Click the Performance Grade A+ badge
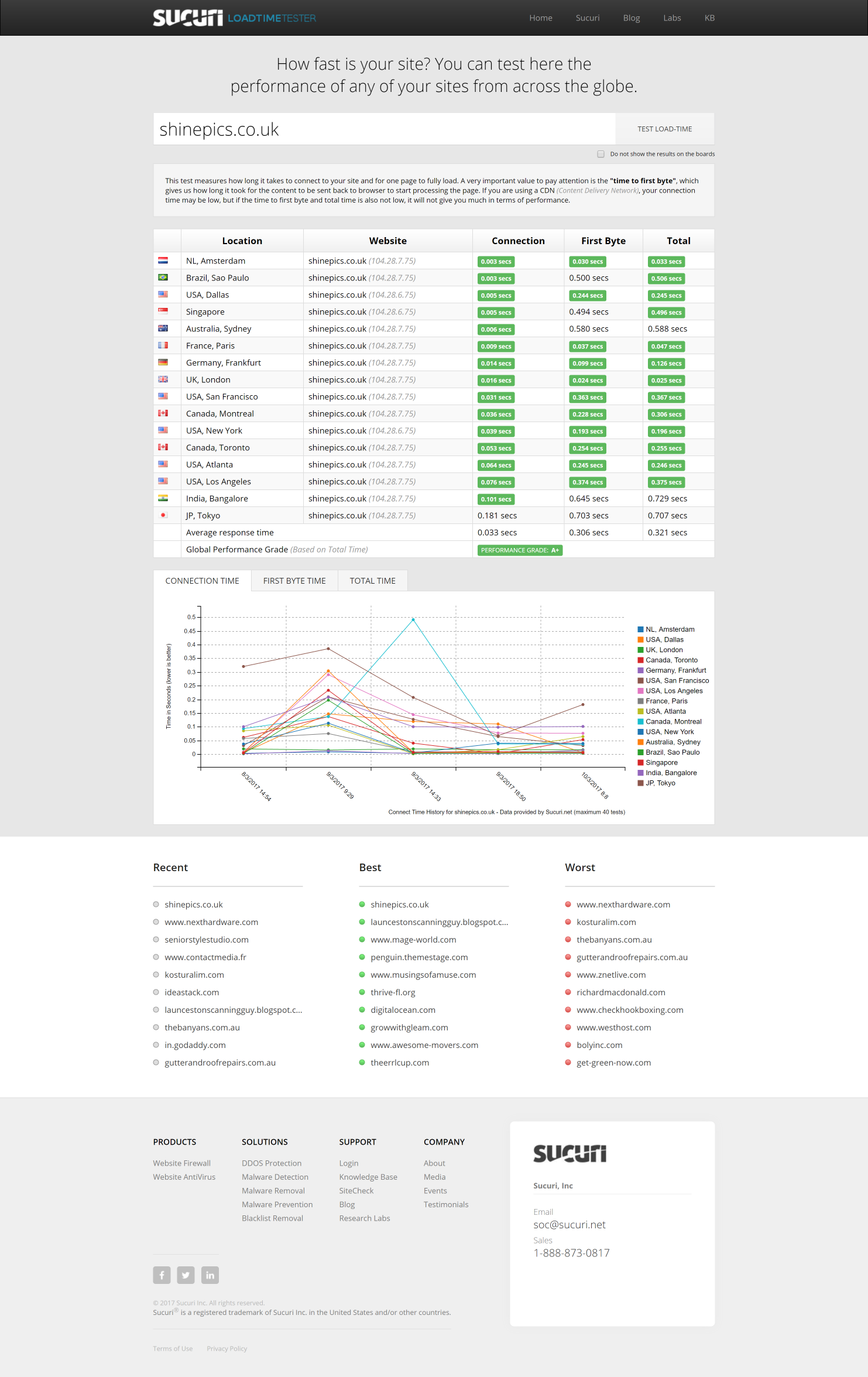The image size is (868, 1377). coord(520,550)
